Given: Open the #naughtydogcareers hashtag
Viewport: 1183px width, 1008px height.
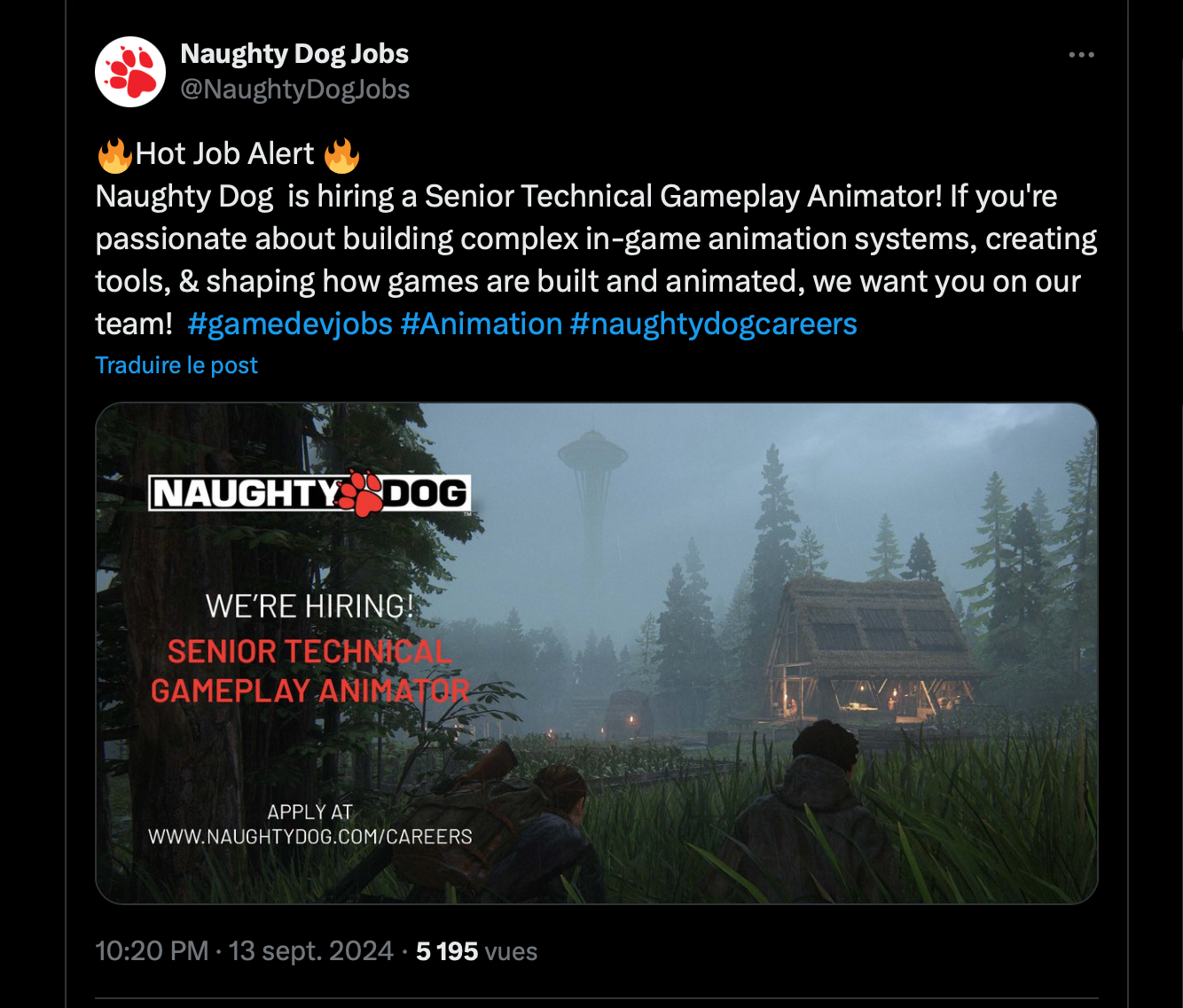Looking at the screenshot, I should [x=713, y=324].
